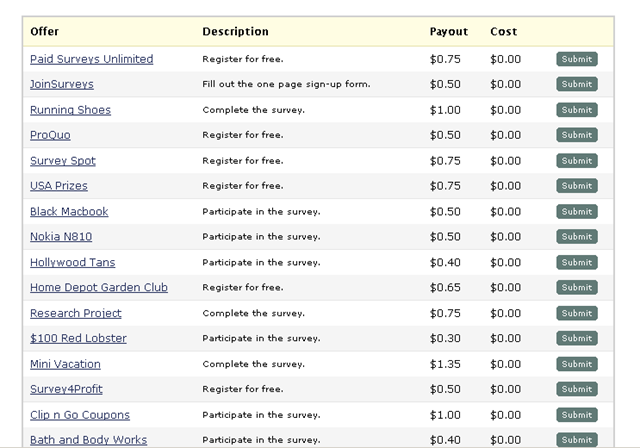This screenshot has height=448, width=640.
Task: Visit the Survey Spot link
Action: pos(63,161)
